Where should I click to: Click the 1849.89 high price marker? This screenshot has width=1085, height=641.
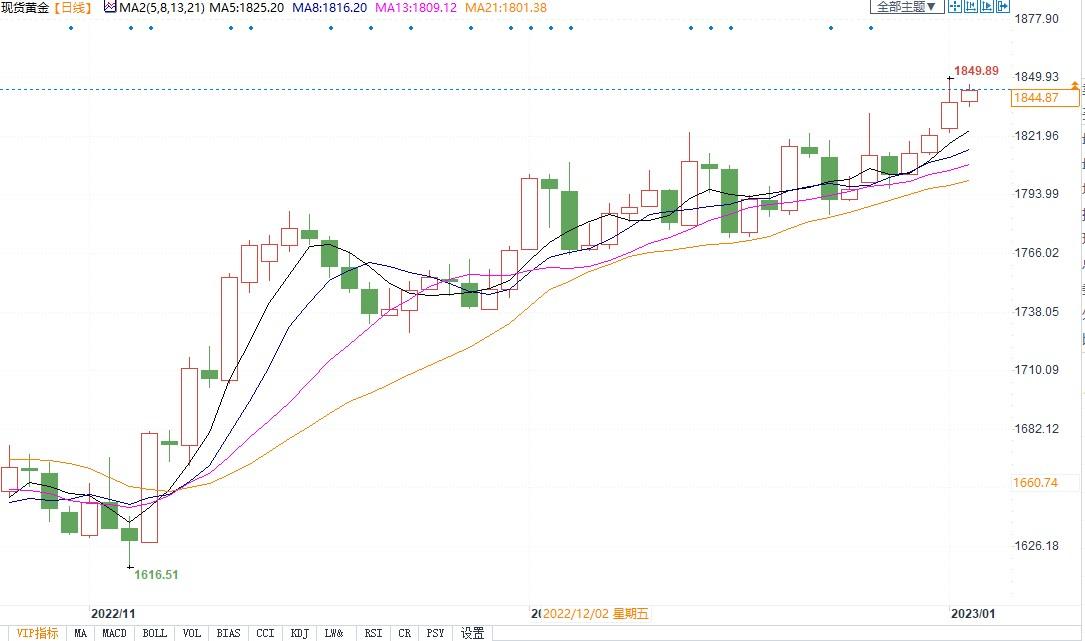tap(976, 71)
